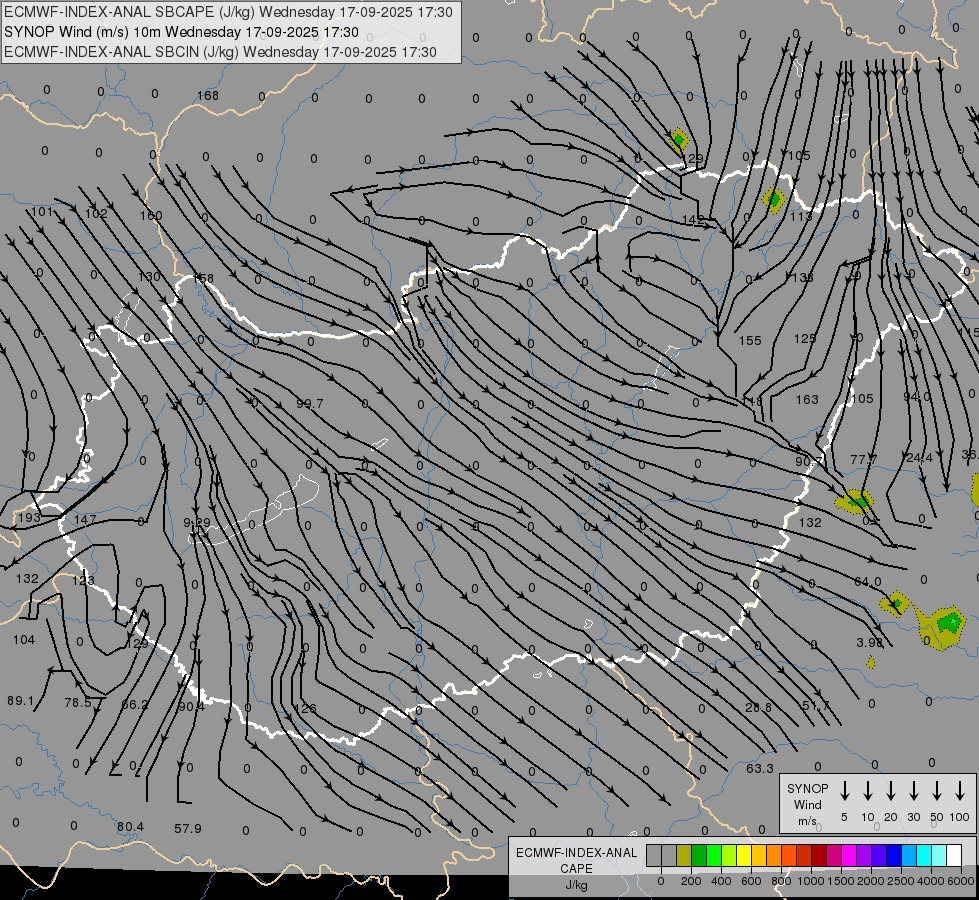Click the 155 value on the map

click(x=750, y=340)
